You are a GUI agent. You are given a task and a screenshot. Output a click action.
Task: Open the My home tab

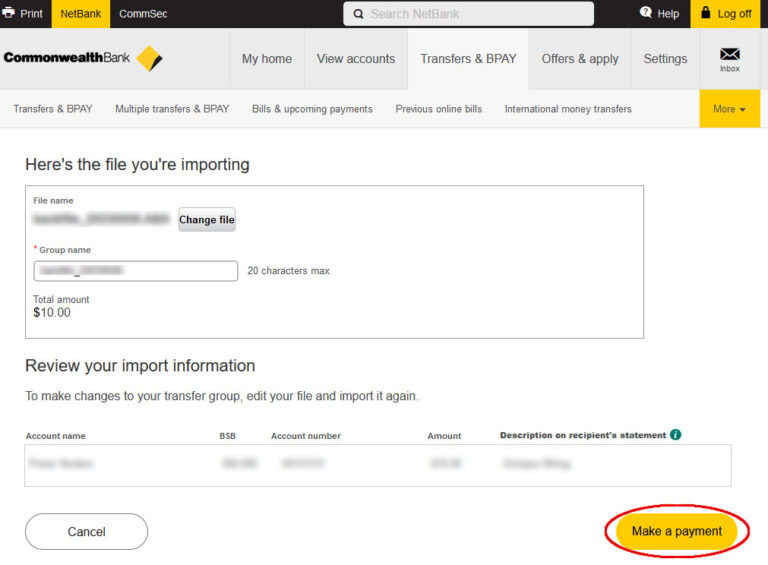266,59
